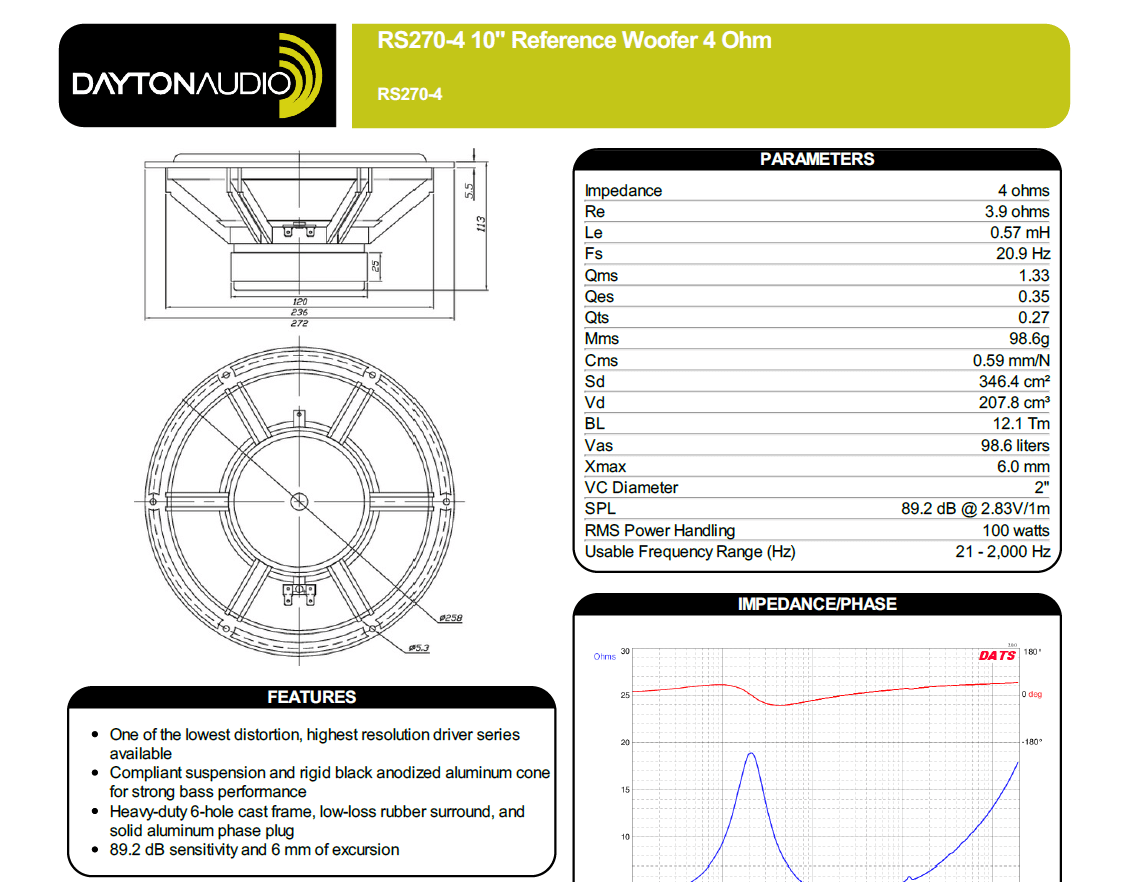Viewport: 1129px width, 882px height.
Task: Click the 'VC Diameter' label
Action: tap(631, 487)
